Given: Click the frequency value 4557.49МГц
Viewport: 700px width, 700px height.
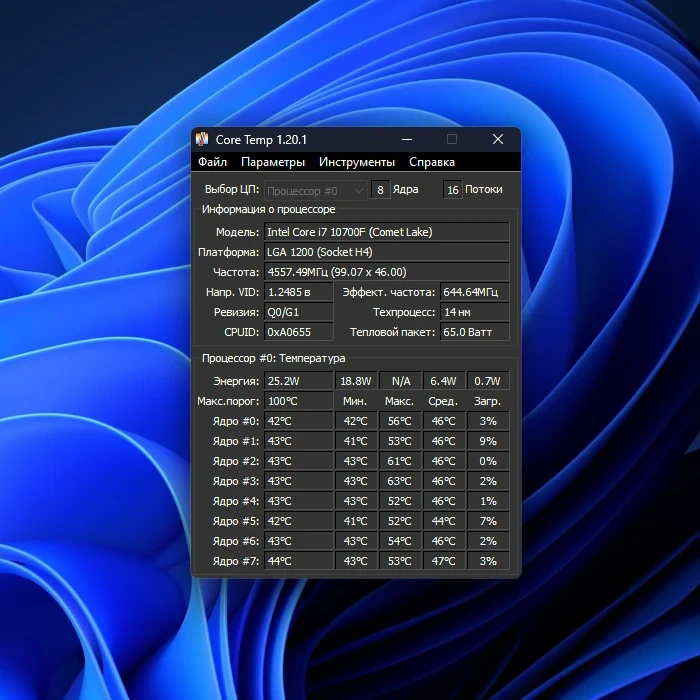Looking at the screenshot, I should pyautogui.click(x=387, y=272).
